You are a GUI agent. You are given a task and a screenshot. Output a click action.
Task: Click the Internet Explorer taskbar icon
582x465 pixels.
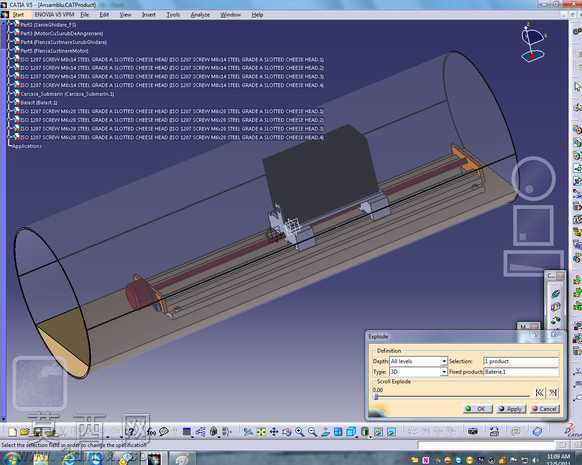point(70,459)
